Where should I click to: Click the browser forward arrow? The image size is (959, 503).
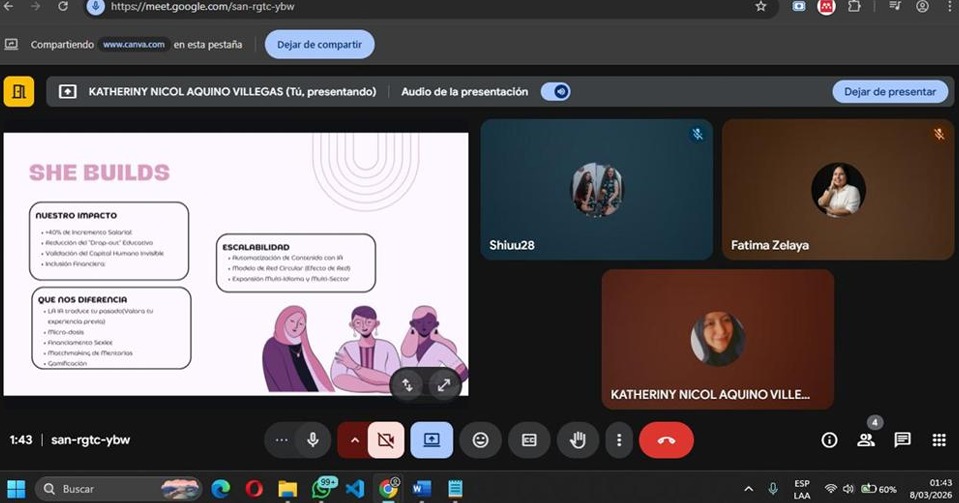pyautogui.click(x=35, y=6)
